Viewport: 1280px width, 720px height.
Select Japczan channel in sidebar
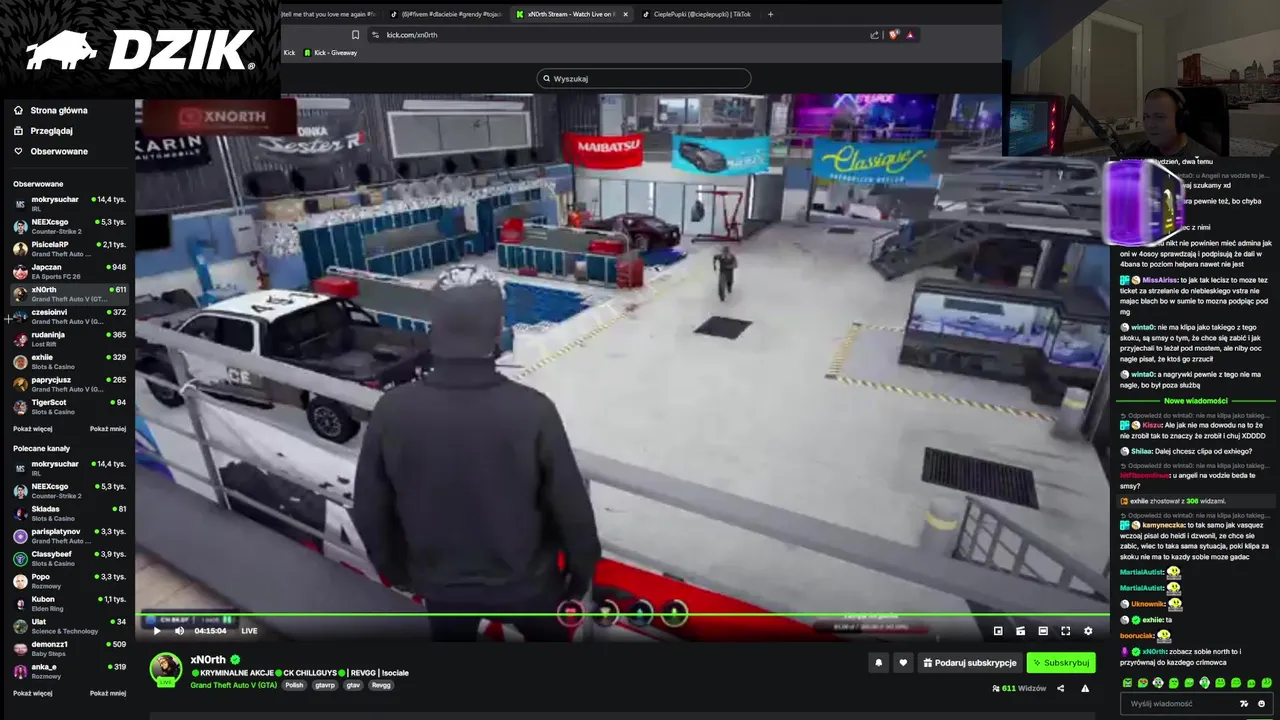click(x=69, y=271)
